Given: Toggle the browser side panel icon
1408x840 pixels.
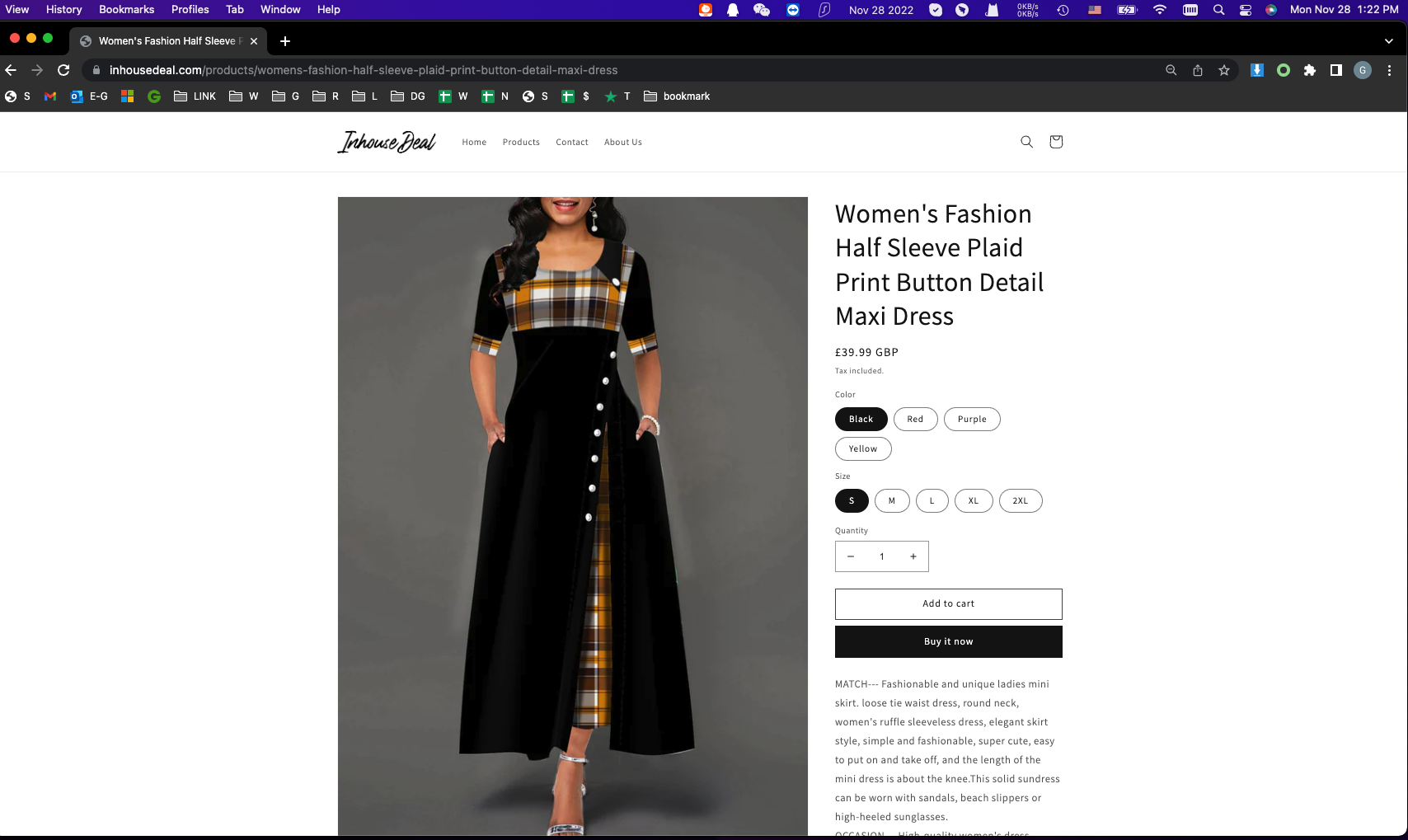Looking at the screenshot, I should pos(1336,70).
